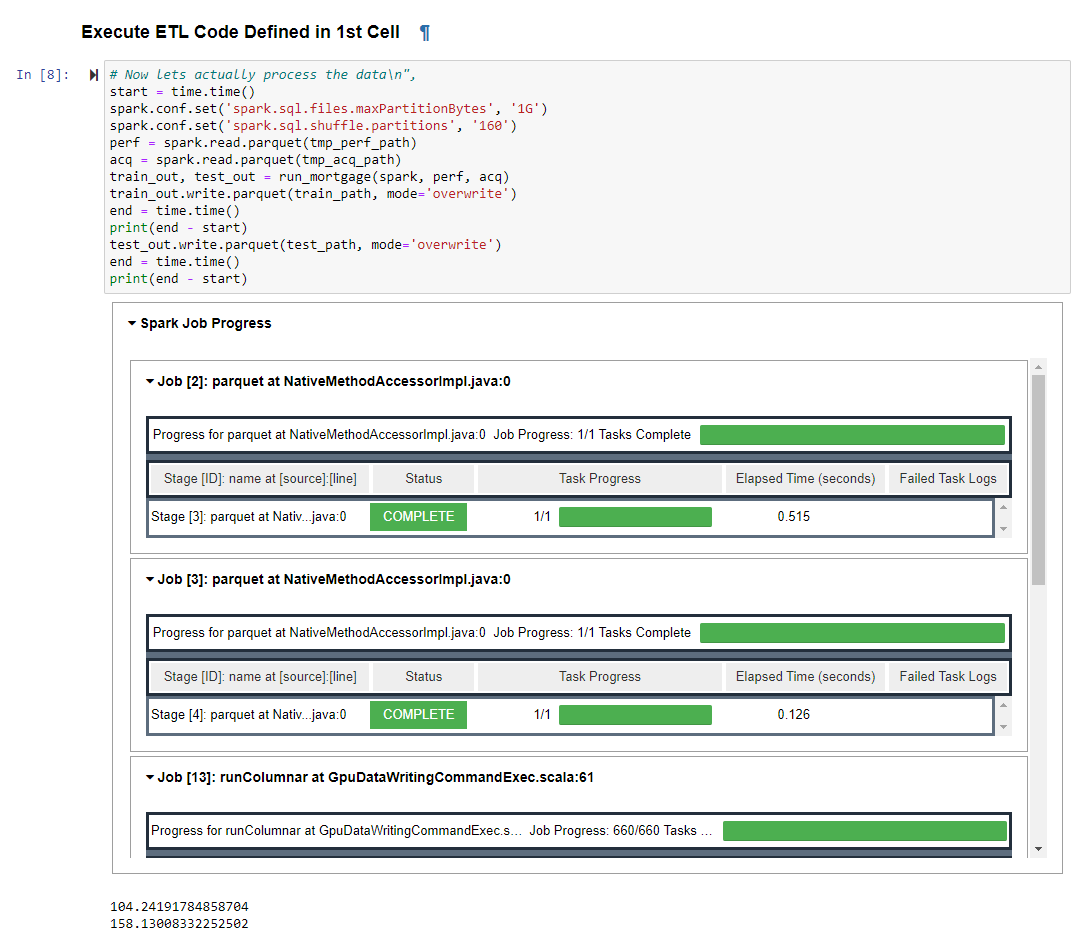1081x939 pixels.
Task: Click the COMPLETE badge for Stage [3]
Action: tap(418, 516)
